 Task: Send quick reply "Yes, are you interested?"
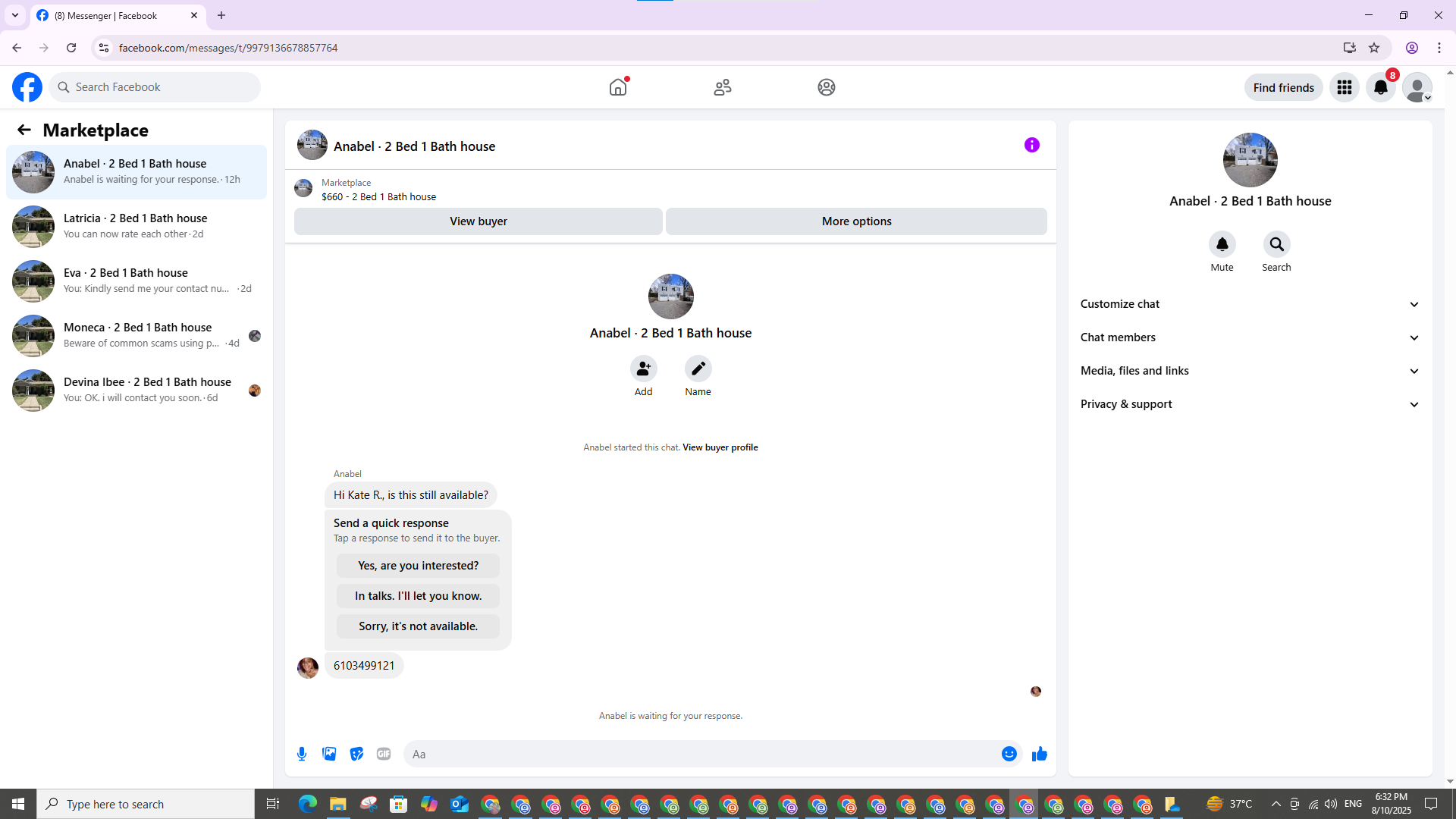point(418,566)
